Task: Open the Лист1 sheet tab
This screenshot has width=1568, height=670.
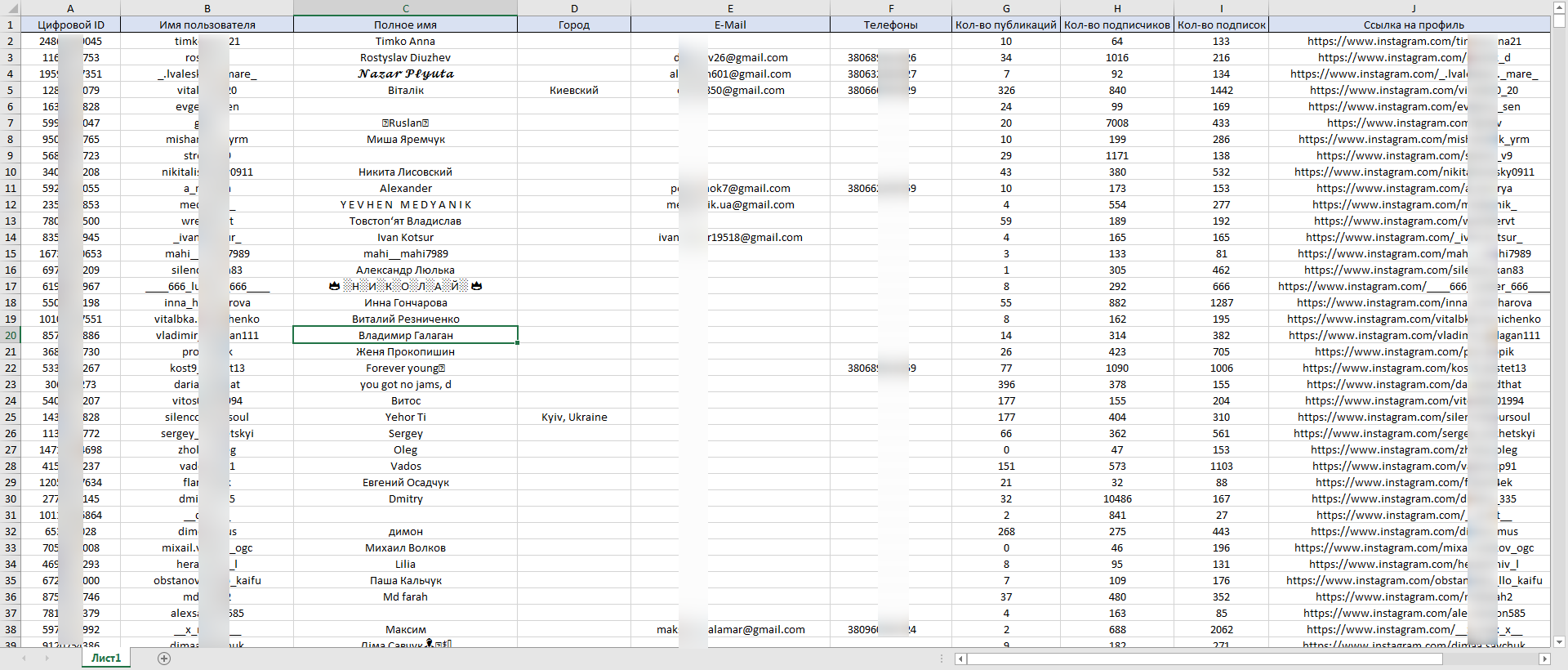Action: point(106,659)
